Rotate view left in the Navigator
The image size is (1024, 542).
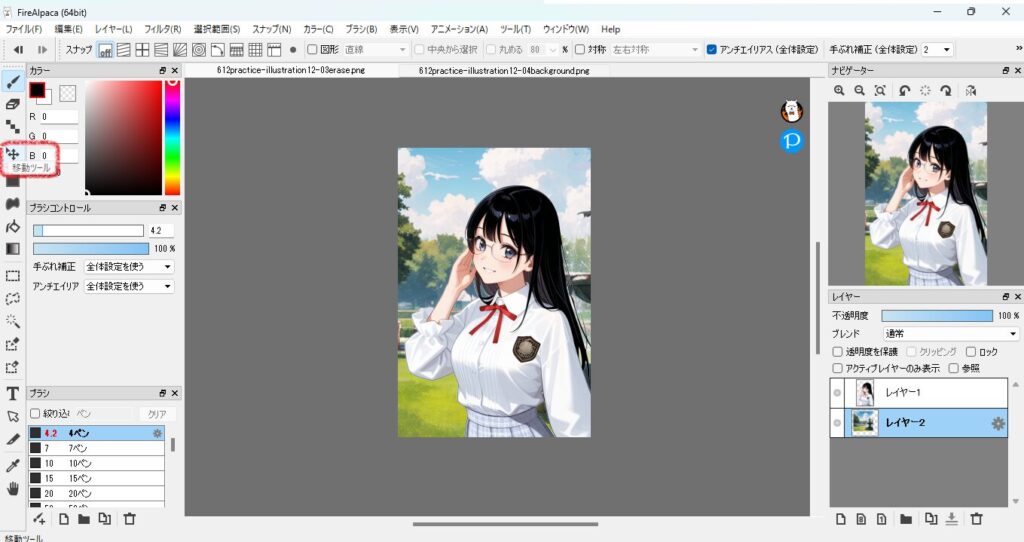[904, 91]
